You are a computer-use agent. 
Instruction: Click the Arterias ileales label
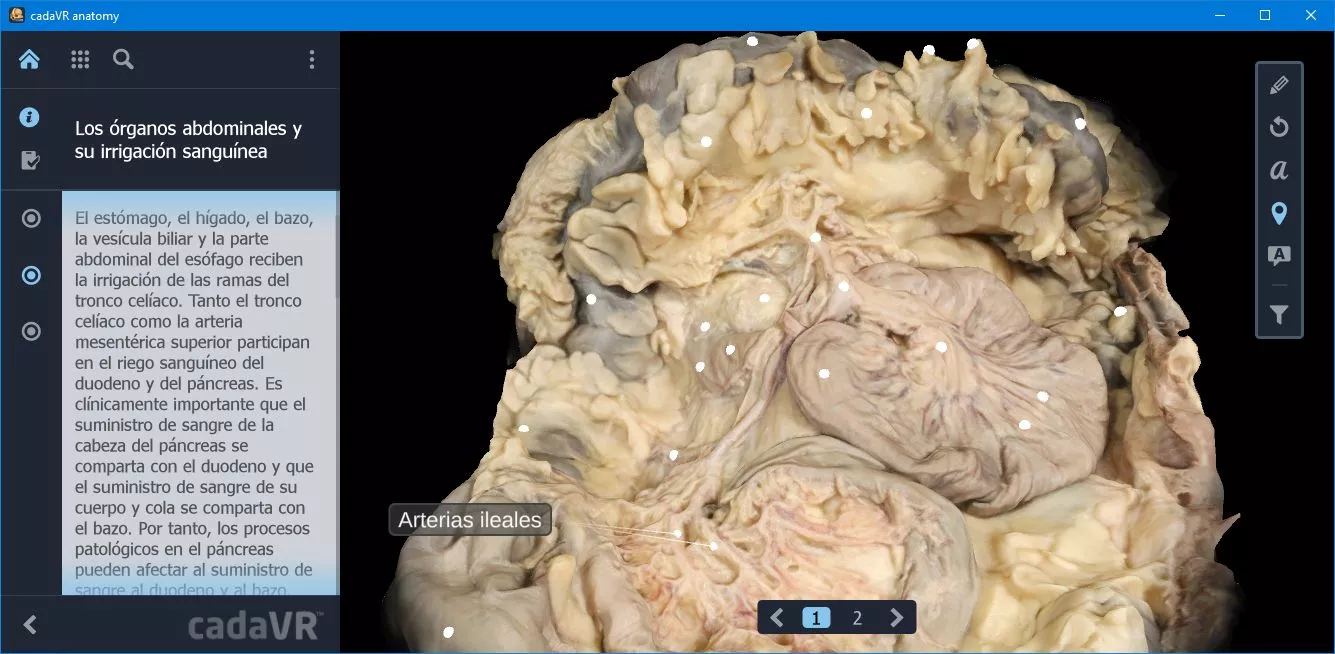click(470, 520)
